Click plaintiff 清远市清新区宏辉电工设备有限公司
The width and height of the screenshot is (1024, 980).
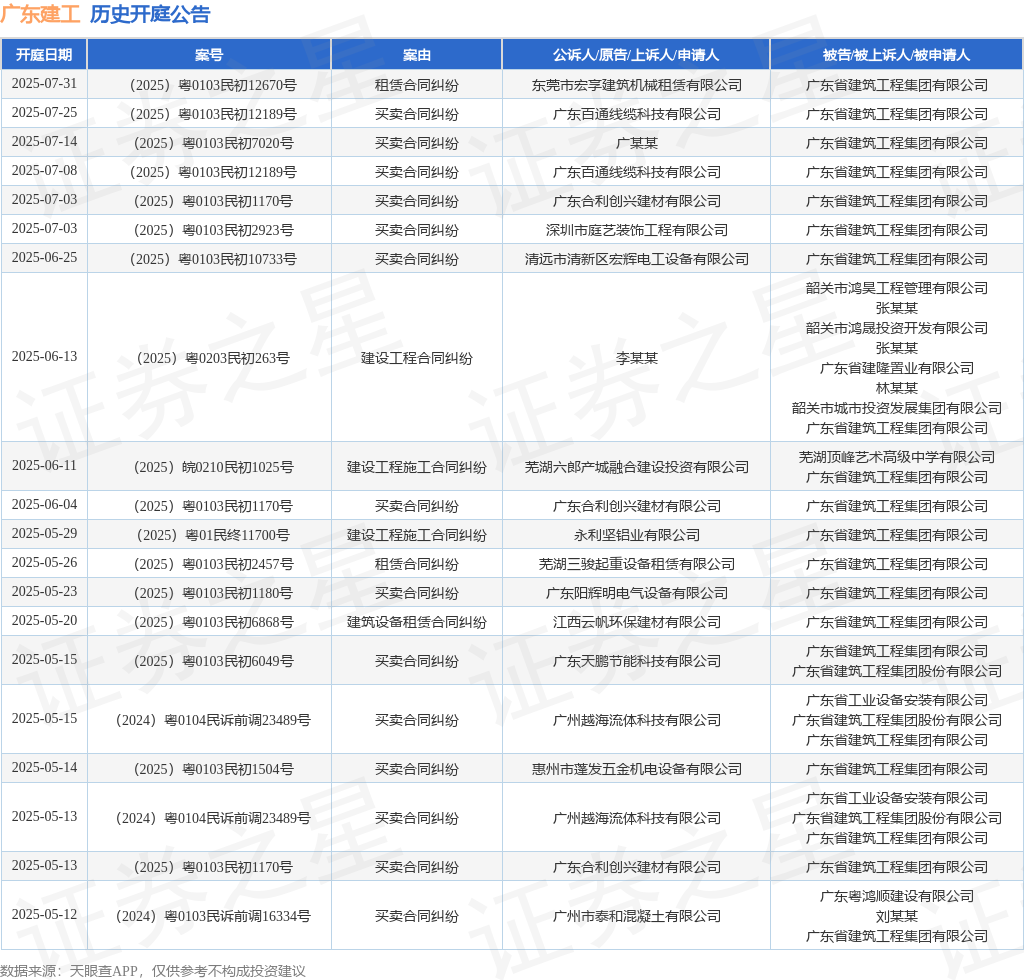pyautogui.click(x=637, y=259)
